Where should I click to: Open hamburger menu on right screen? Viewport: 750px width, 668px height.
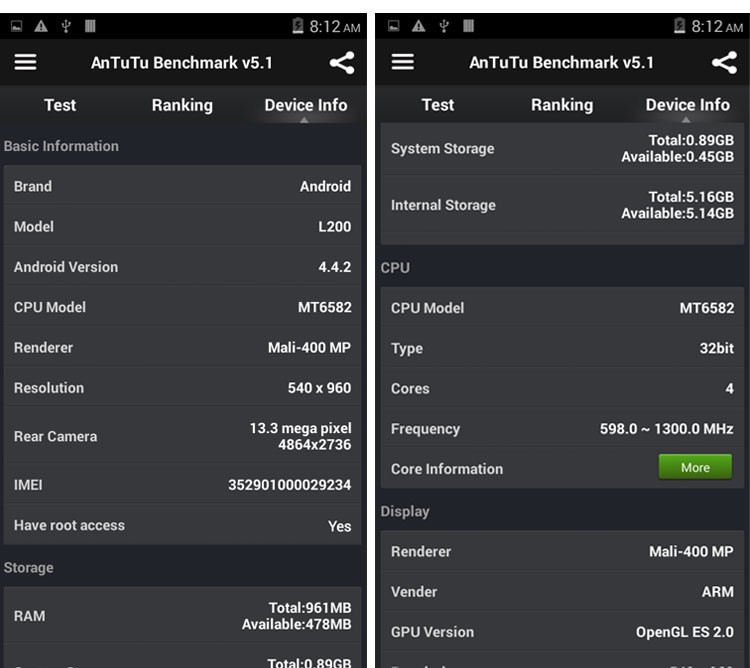coord(402,62)
